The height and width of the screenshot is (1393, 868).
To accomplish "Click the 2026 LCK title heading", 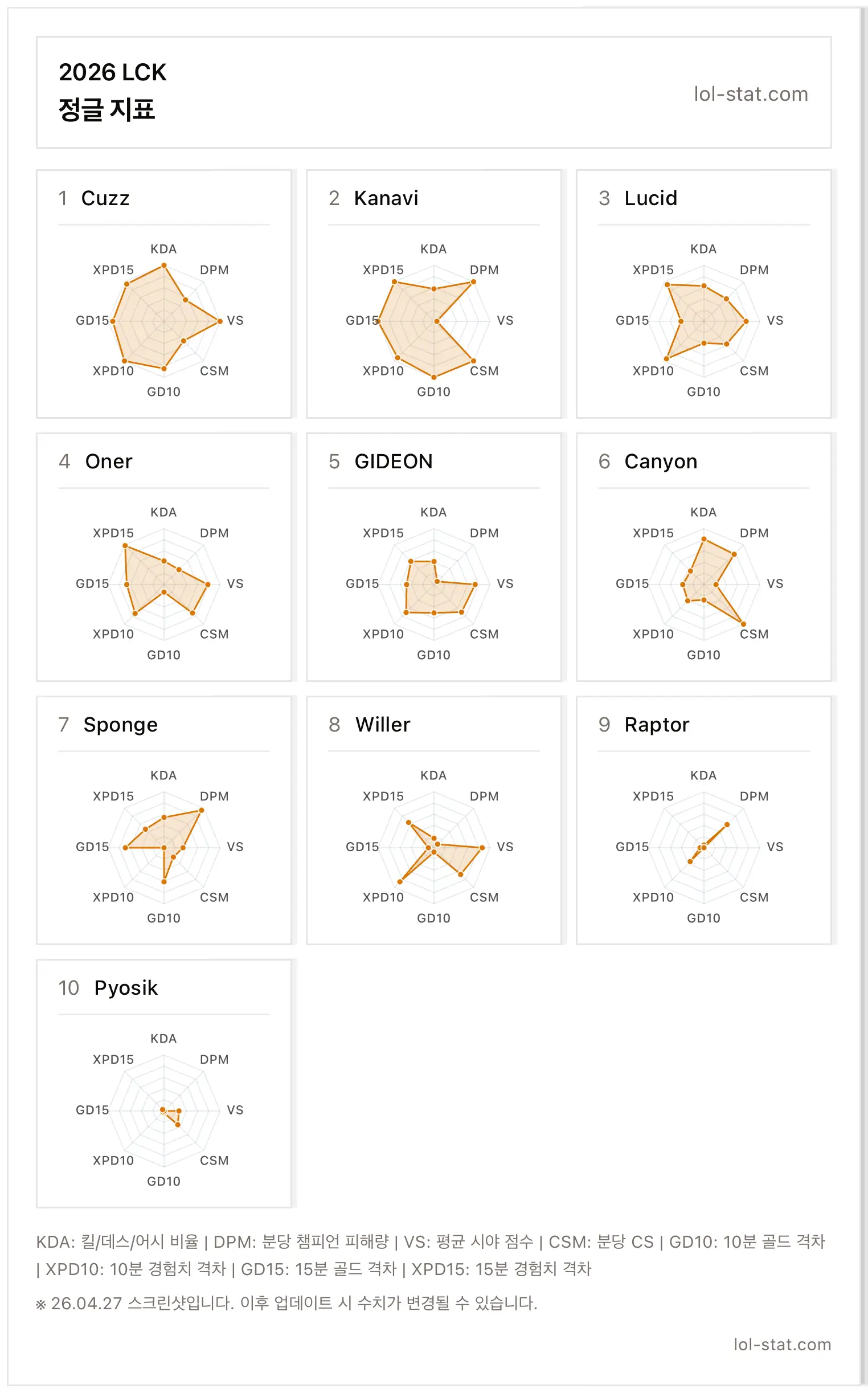I will click(113, 72).
